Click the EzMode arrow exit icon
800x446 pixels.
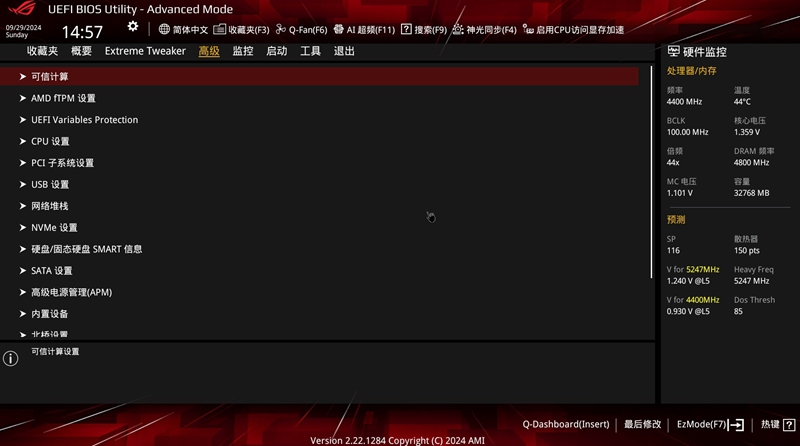point(736,425)
